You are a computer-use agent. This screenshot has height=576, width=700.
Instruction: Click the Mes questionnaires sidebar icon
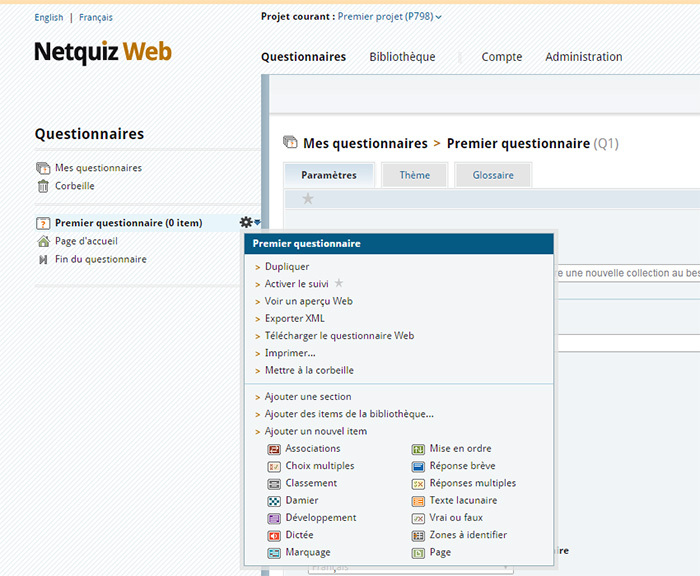click(43, 168)
